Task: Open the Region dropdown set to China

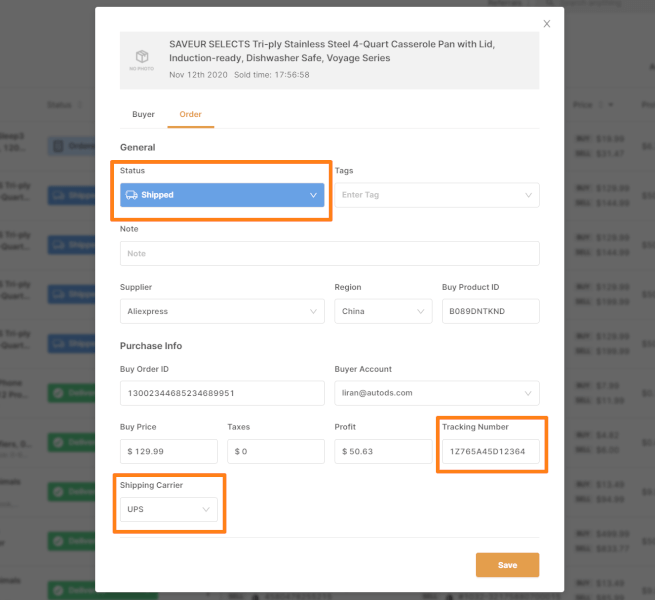Action: tap(383, 312)
